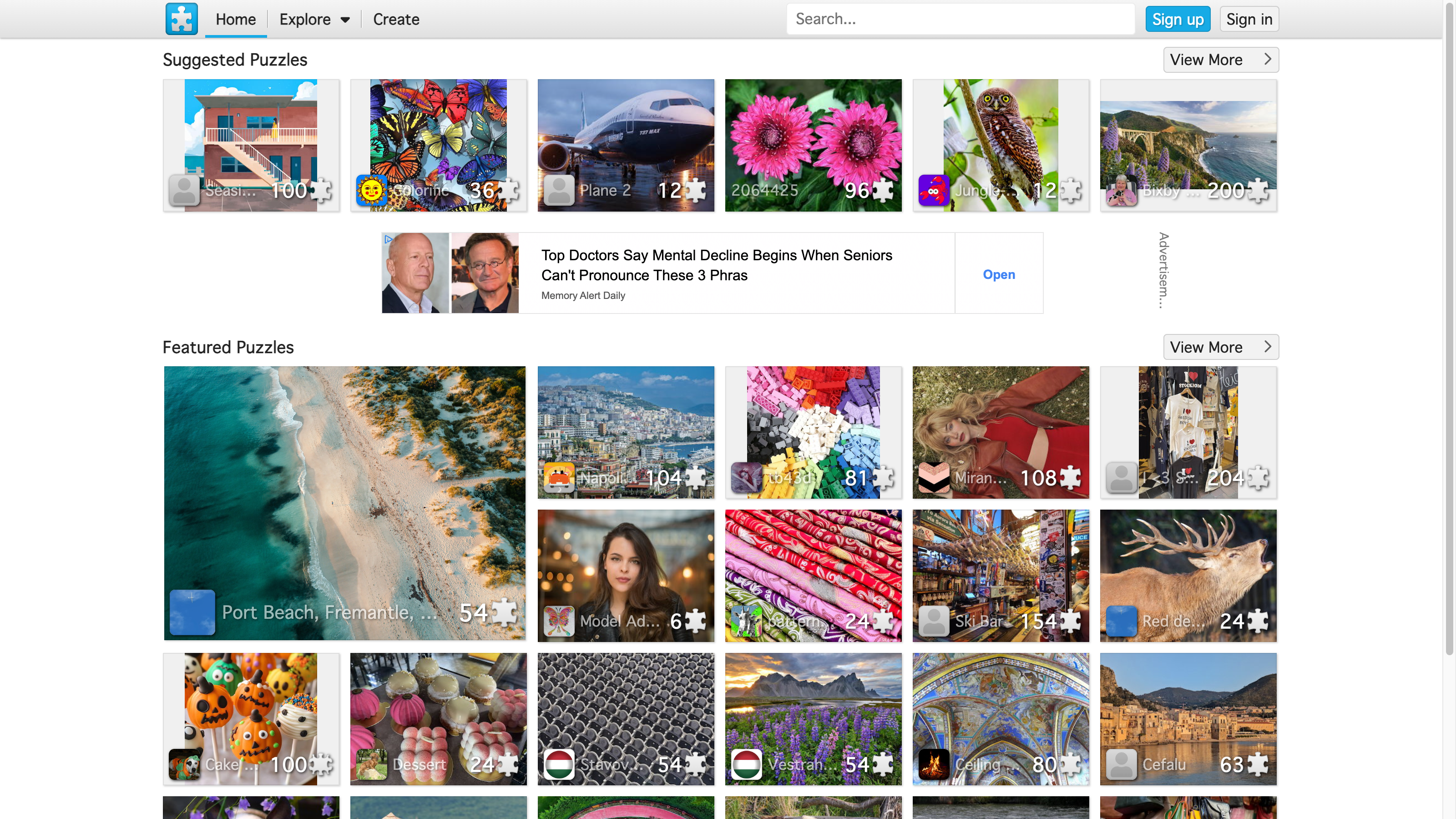The height and width of the screenshot is (819, 1456).
Task: Open the Seaside house 100-piece puzzle
Action: tap(251, 145)
